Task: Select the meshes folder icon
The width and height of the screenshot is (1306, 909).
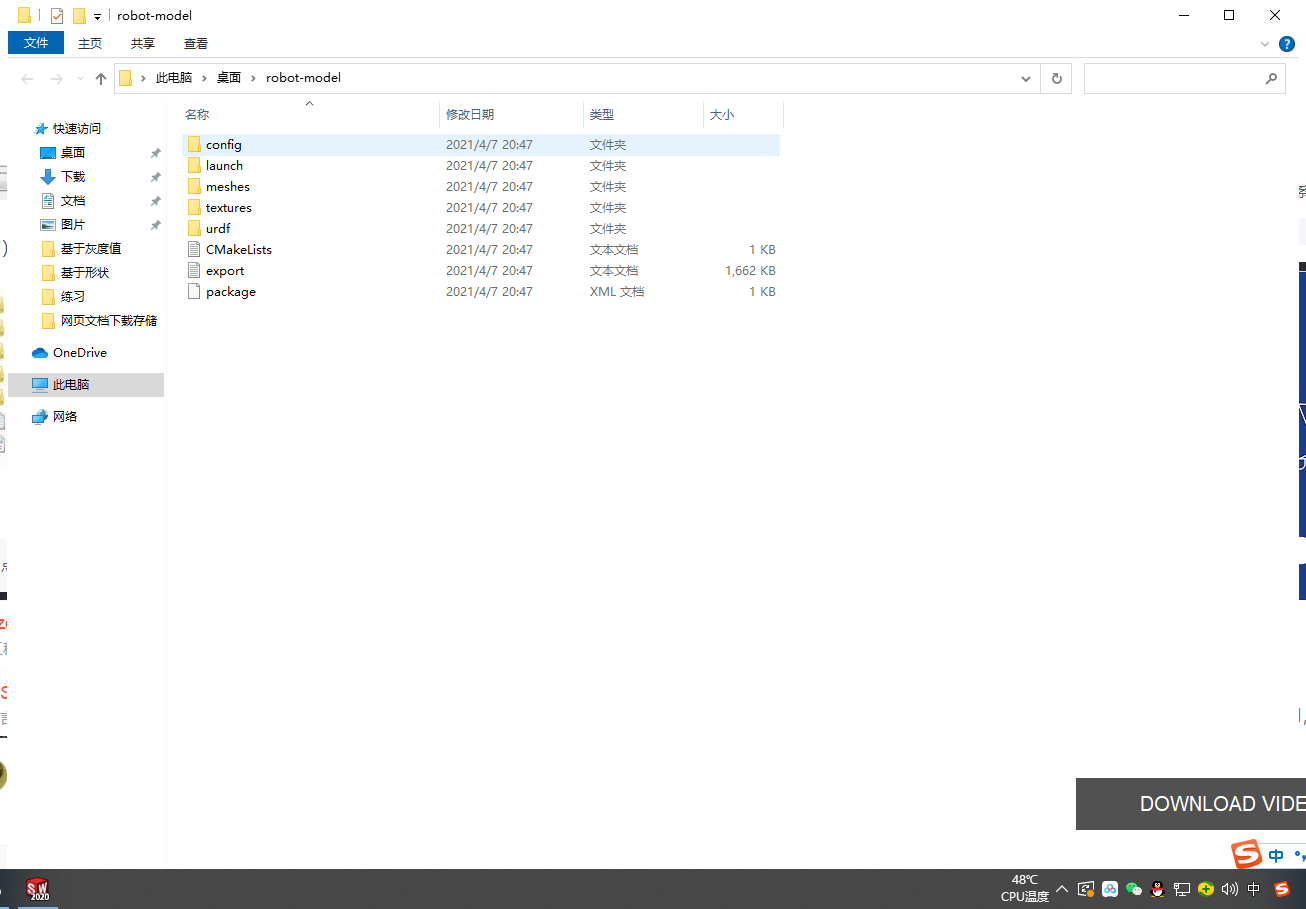Action: [x=194, y=187]
